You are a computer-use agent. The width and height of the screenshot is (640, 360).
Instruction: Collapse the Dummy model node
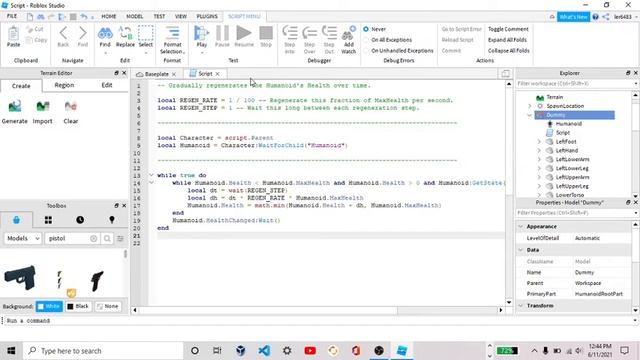coord(530,115)
